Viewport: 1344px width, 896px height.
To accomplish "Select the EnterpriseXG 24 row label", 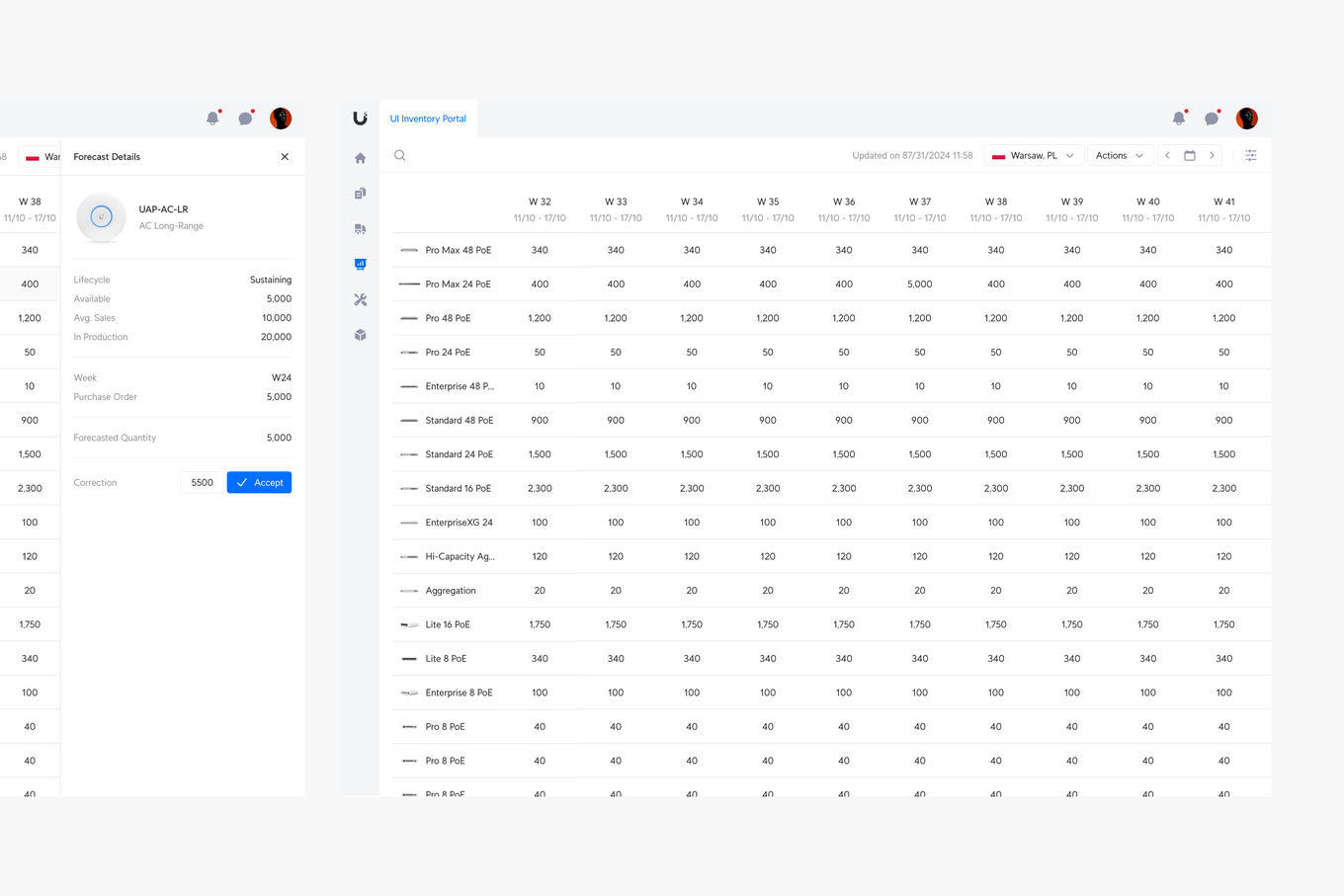I will point(460,523).
